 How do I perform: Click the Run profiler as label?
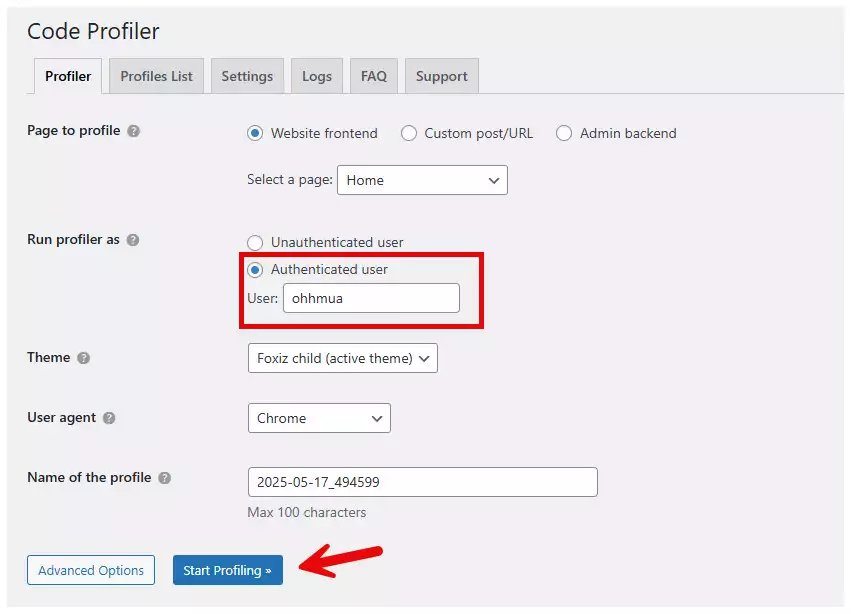(x=73, y=239)
